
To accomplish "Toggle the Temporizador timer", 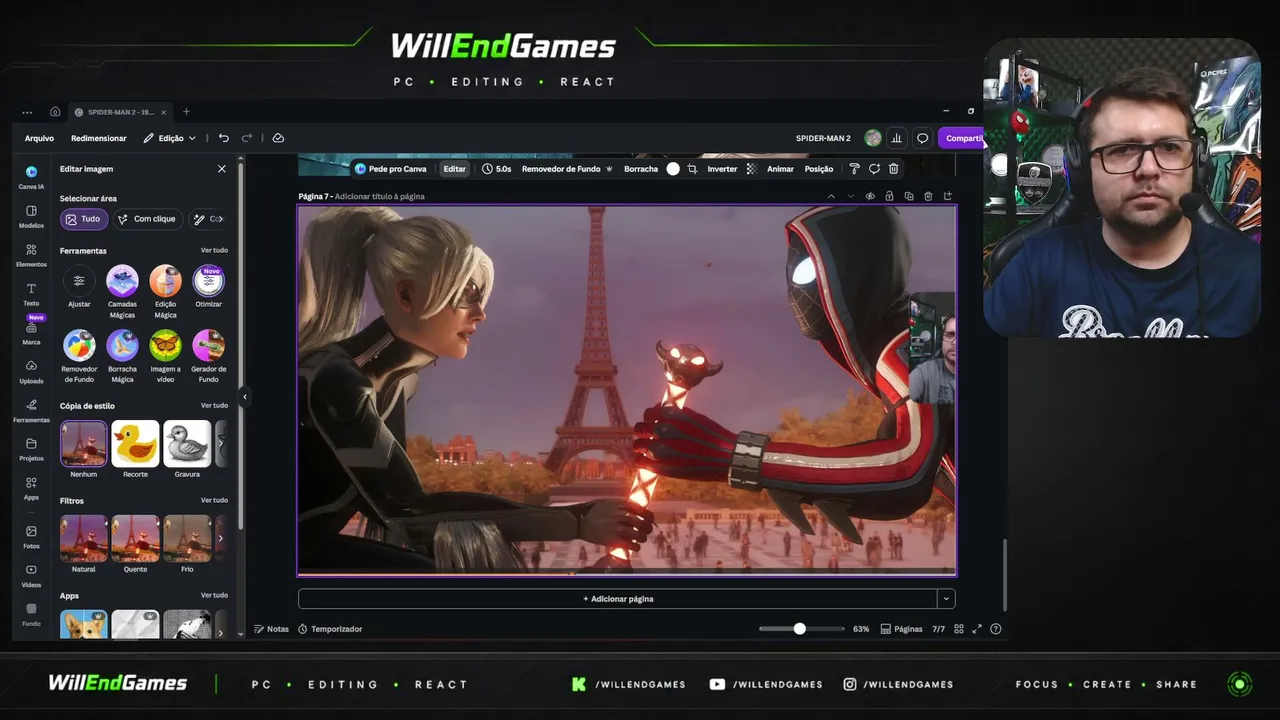I will point(330,629).
